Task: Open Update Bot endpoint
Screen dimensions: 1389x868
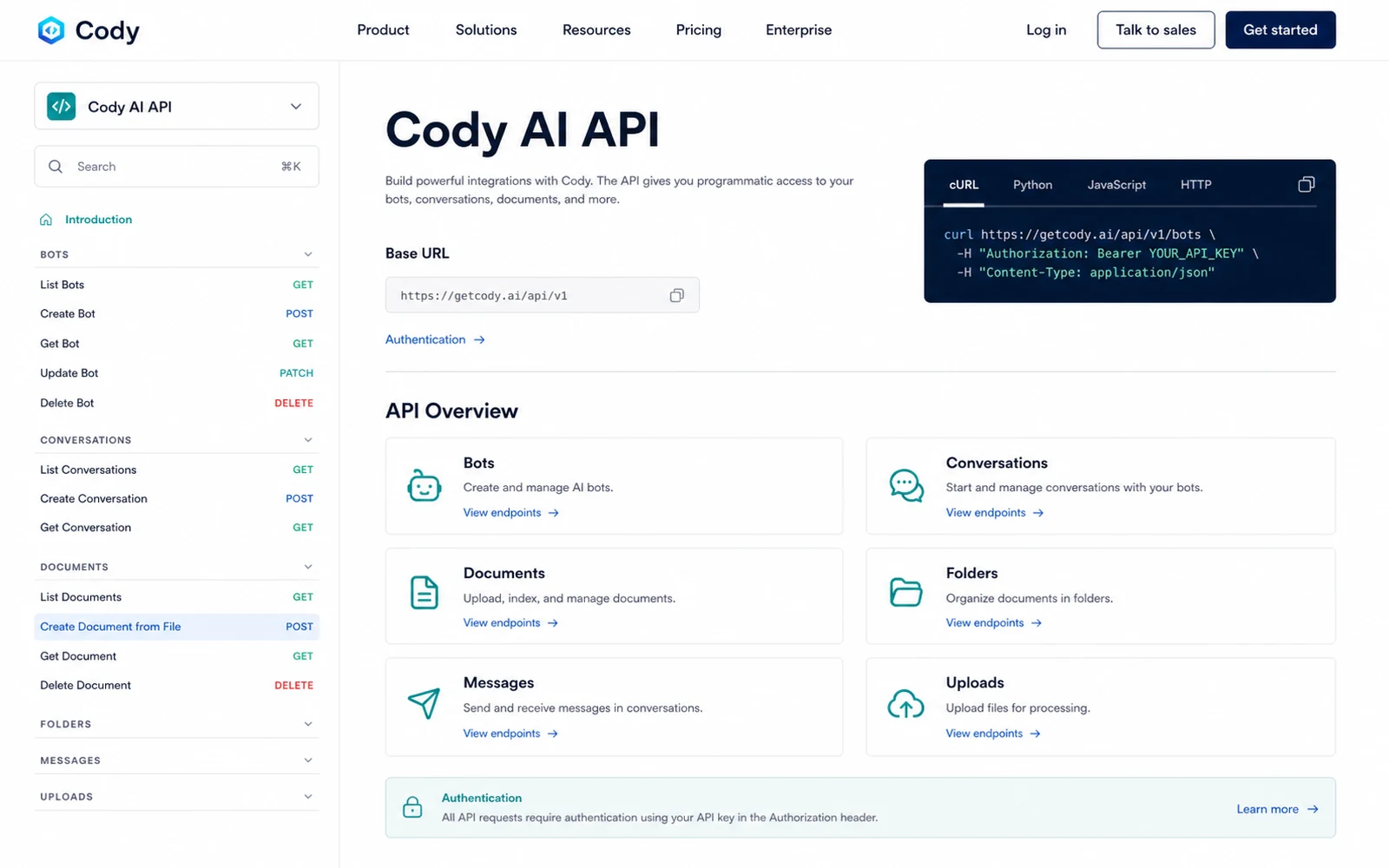Action: click(176, 373)
